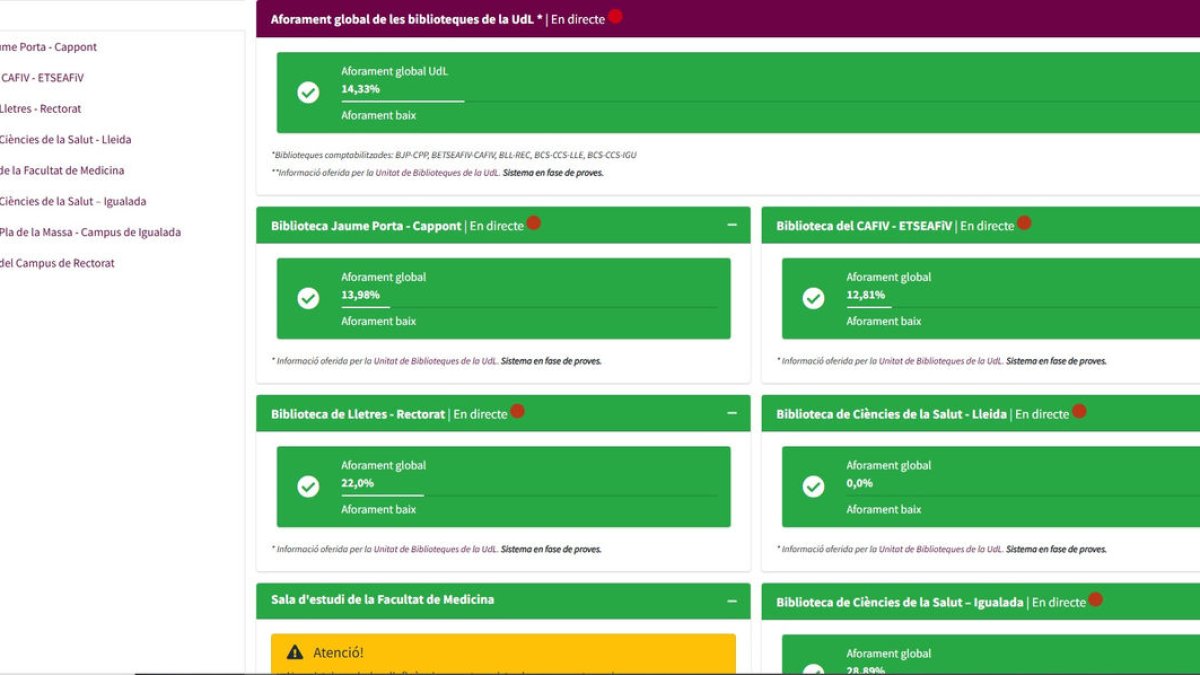Click the checkmark icon on CAFIV - ETSEAFiV card
The height and width of the screenshot is (675, 1200).
tap(812, 299)
